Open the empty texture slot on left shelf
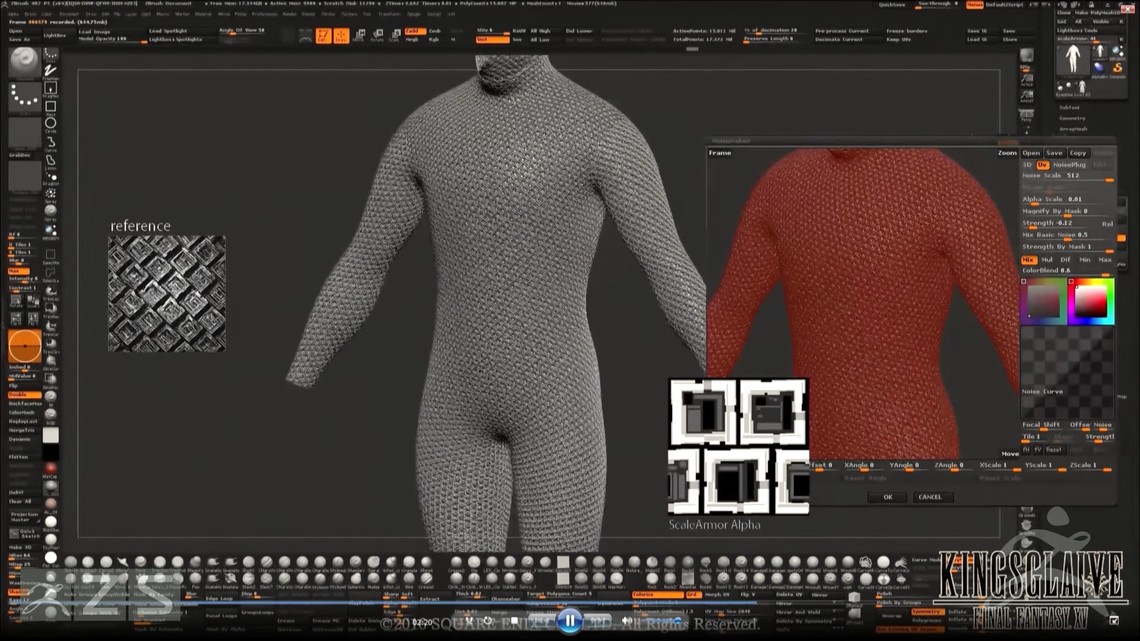 click(x=24, y=177)
